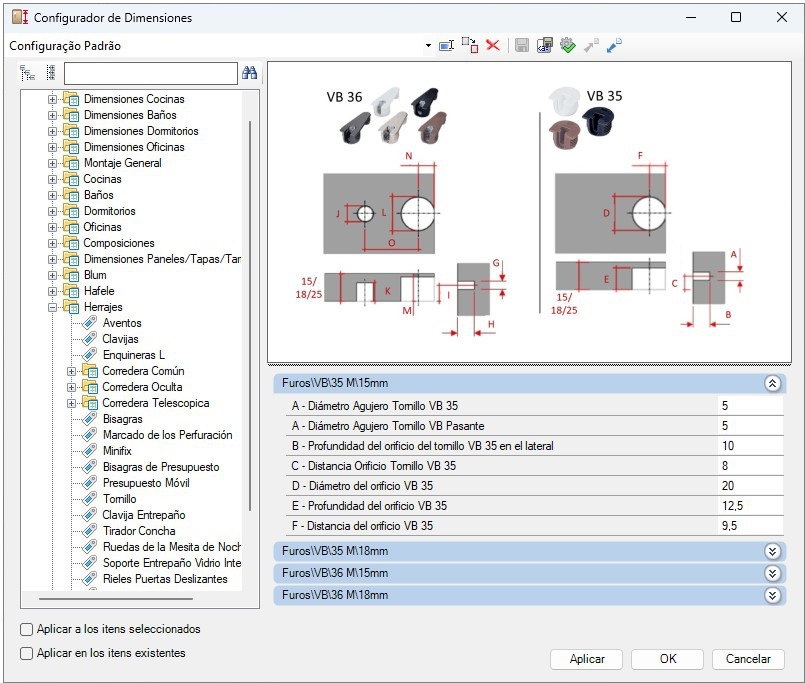This screenshot has height=683, width=805.
Task: Click the Cancelar button
Action: point(748,659)
